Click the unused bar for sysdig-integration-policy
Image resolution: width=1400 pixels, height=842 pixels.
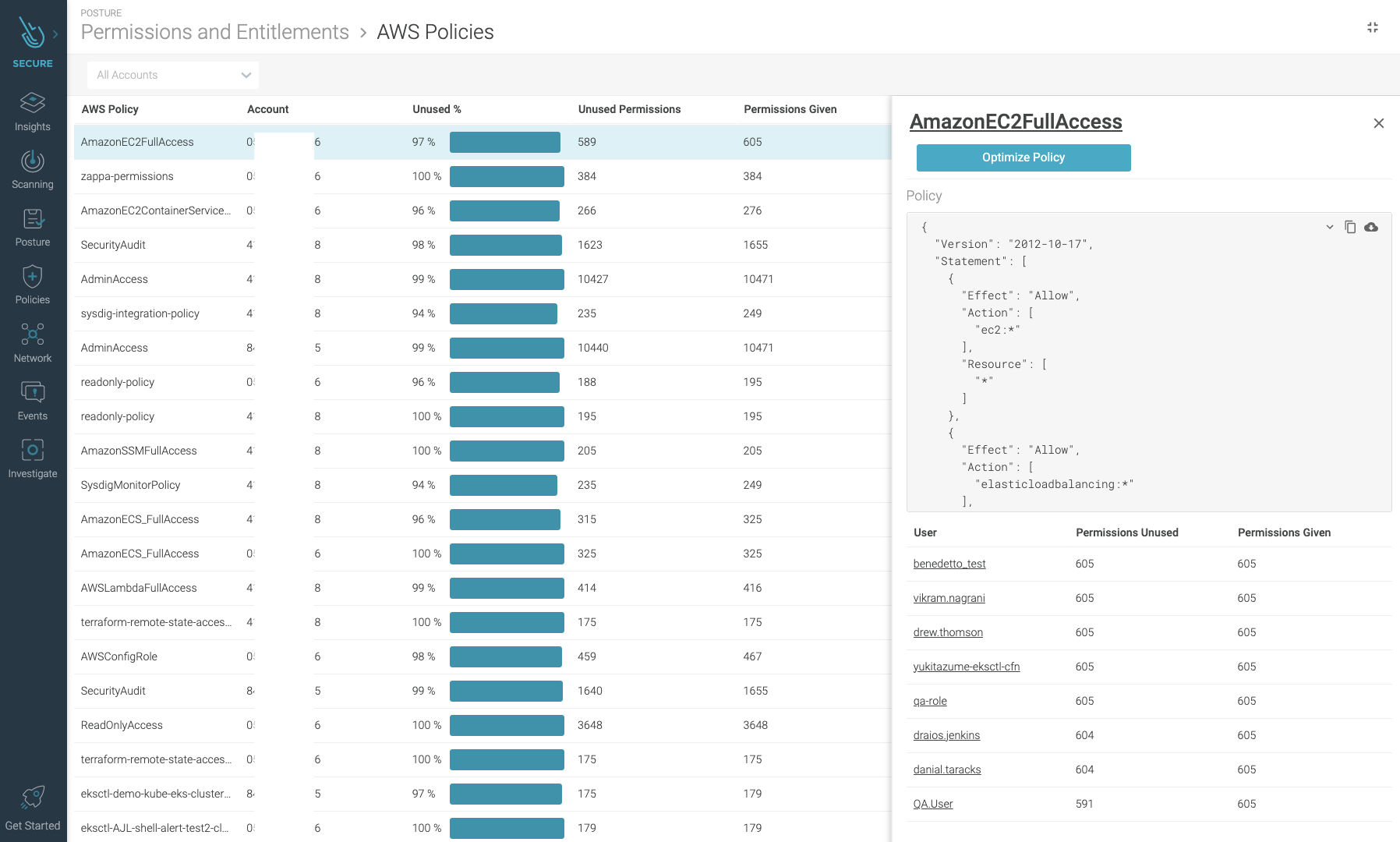coord(504,313)
